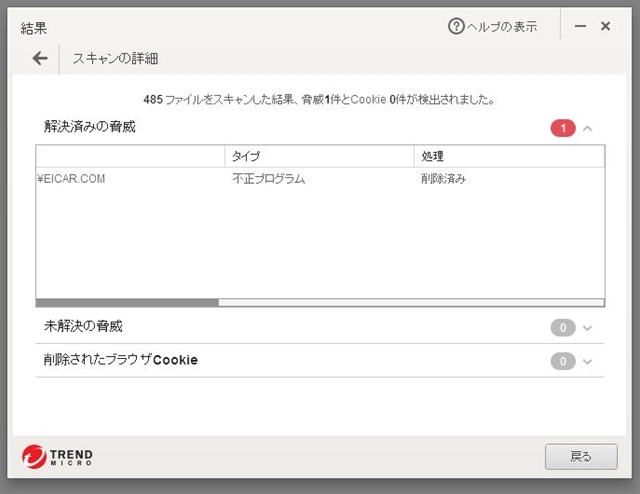
Task: Click the ヘルプの表示 link text
Action: 502,27
